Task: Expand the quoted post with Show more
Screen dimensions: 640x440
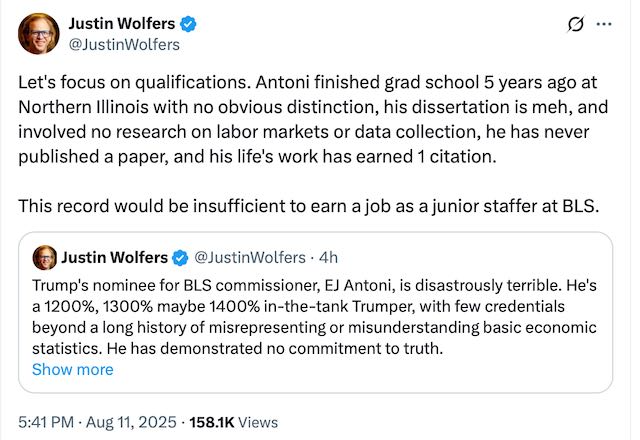Action: point(72,369)
